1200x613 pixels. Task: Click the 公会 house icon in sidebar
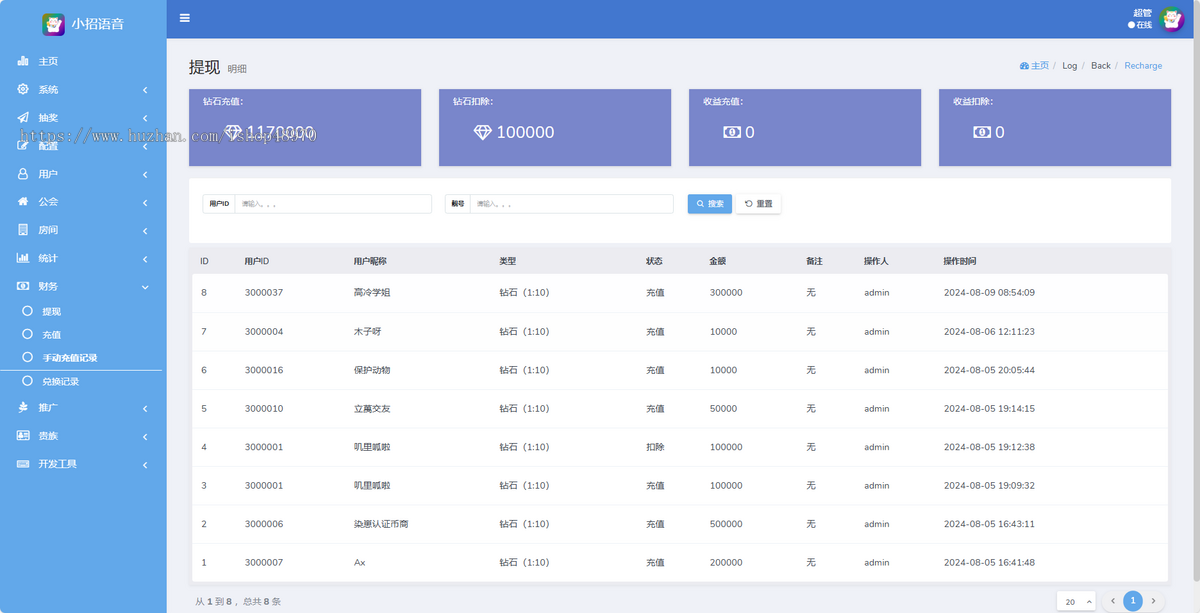point(23,202)
